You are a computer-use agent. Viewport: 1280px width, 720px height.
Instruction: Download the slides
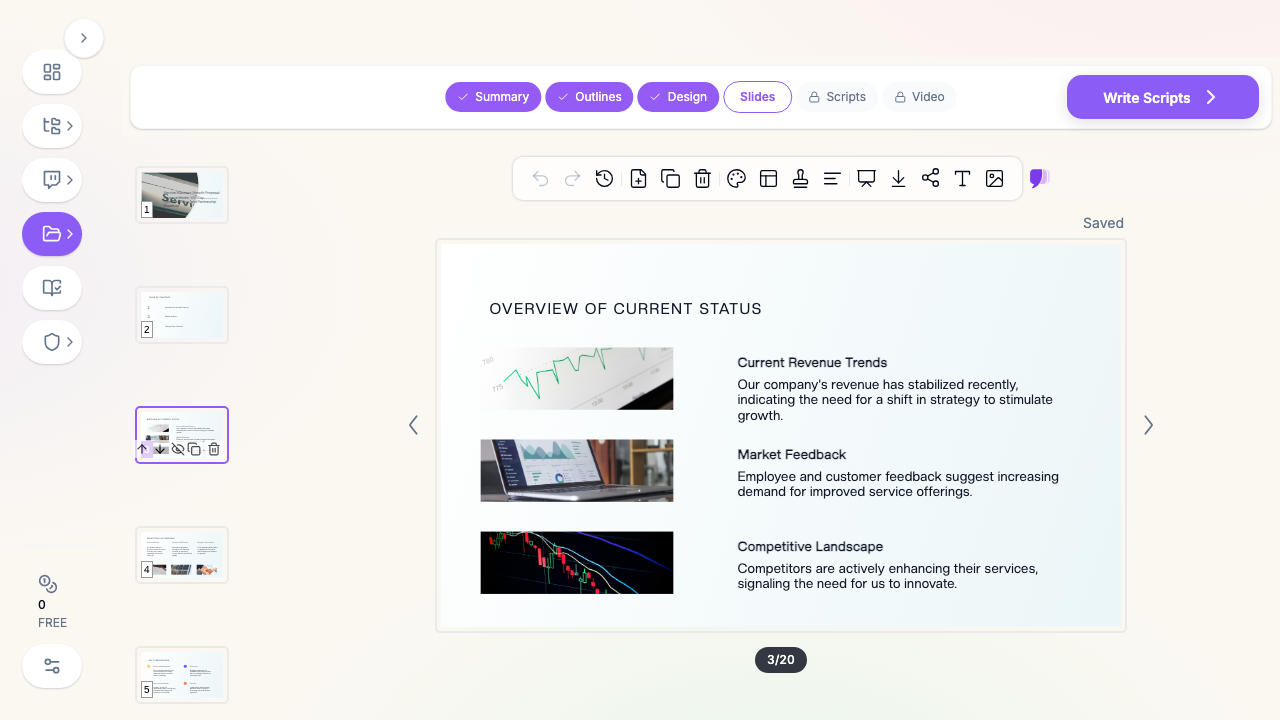[899, 179]
